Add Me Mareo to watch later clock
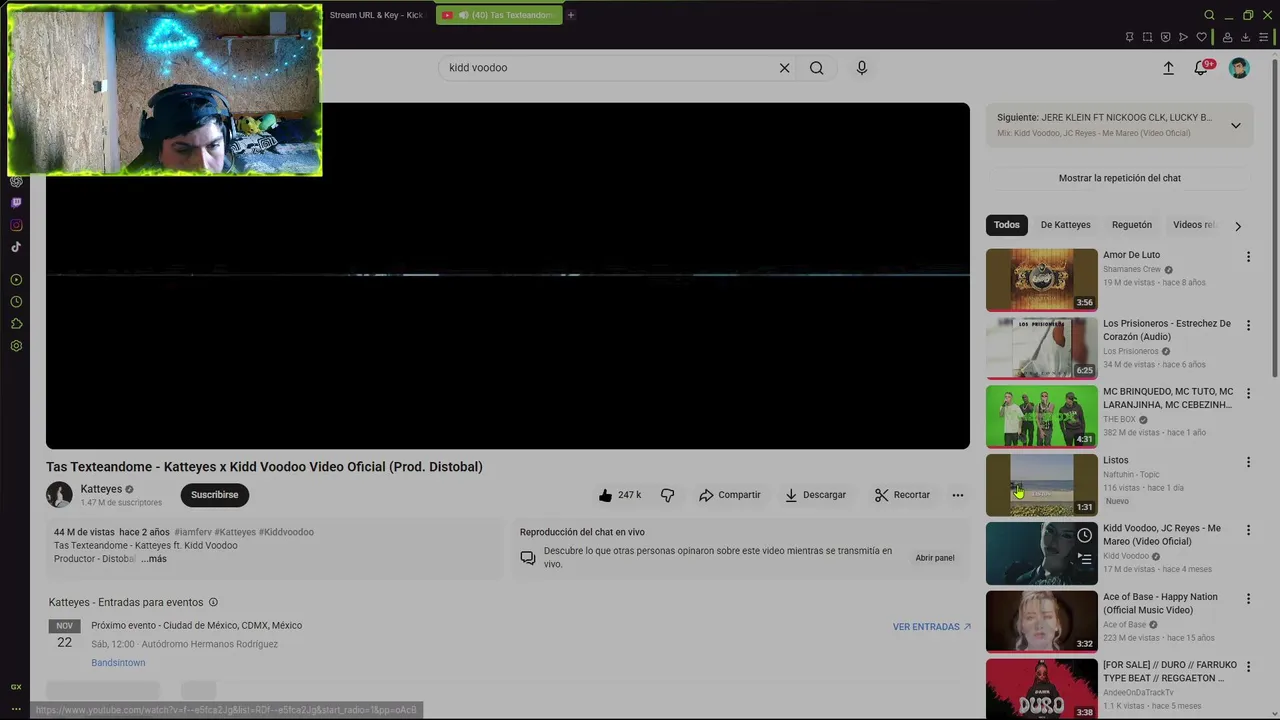This screenshot has height=720, width=1280. pyautogui.click(x=1084, y=535)
